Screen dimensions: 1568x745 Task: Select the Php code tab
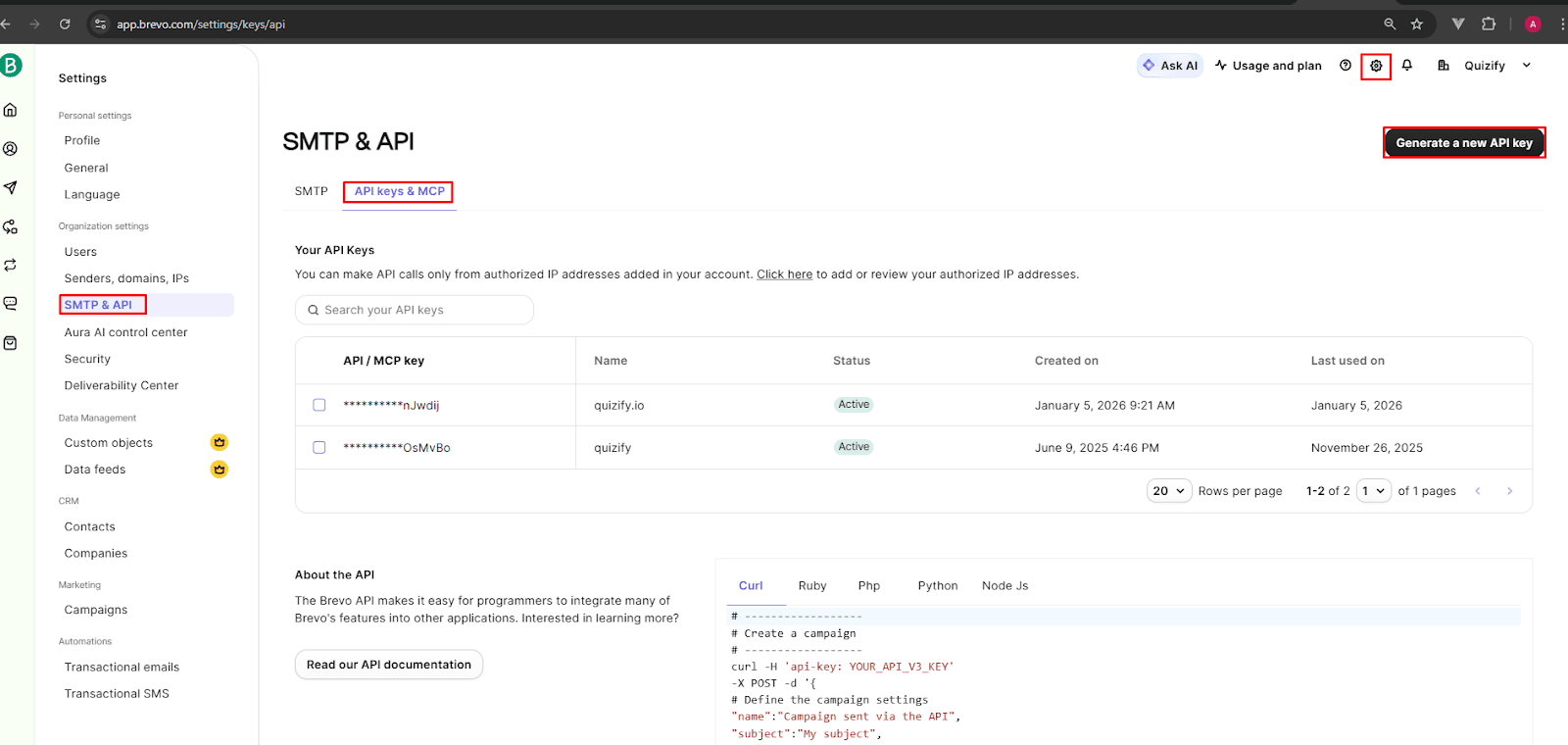tap(869, 586)
